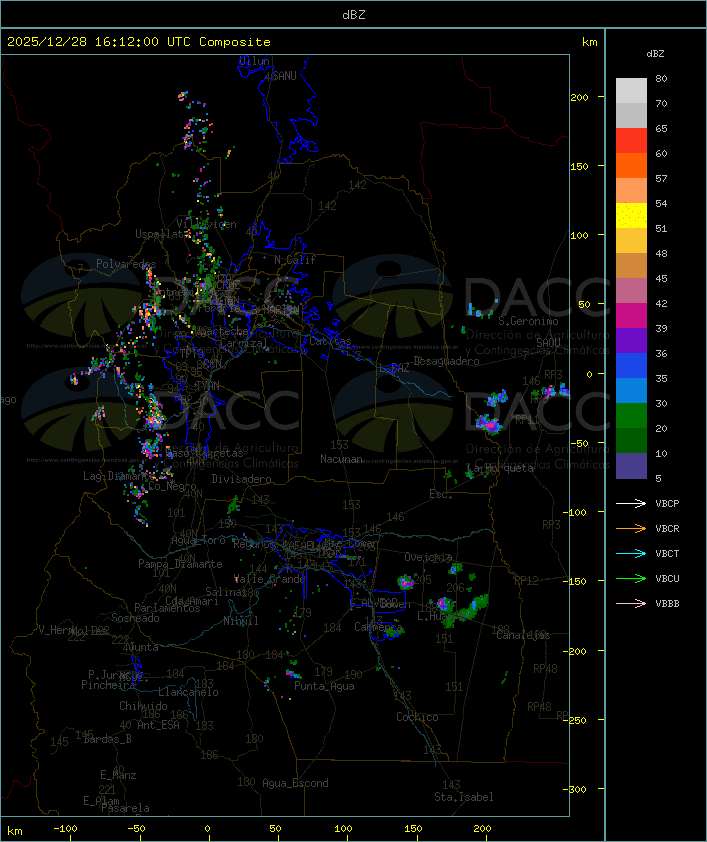Click the VBCP legend label
This screenshot has width=707, height=842.
click(667, 503)
